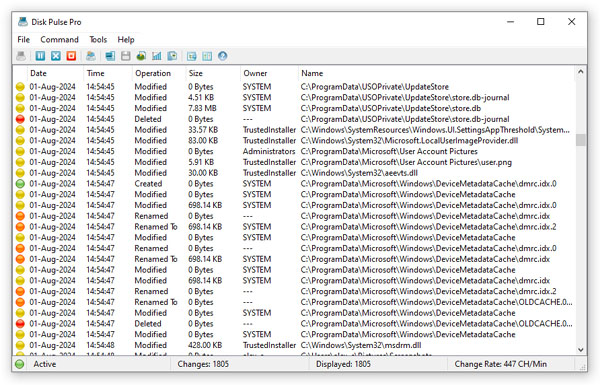The width and height of the screenshot is (600, 385).
Task: Click yellow circle on the 7.83 MB store.db row
Action: [x=20, y=108]
